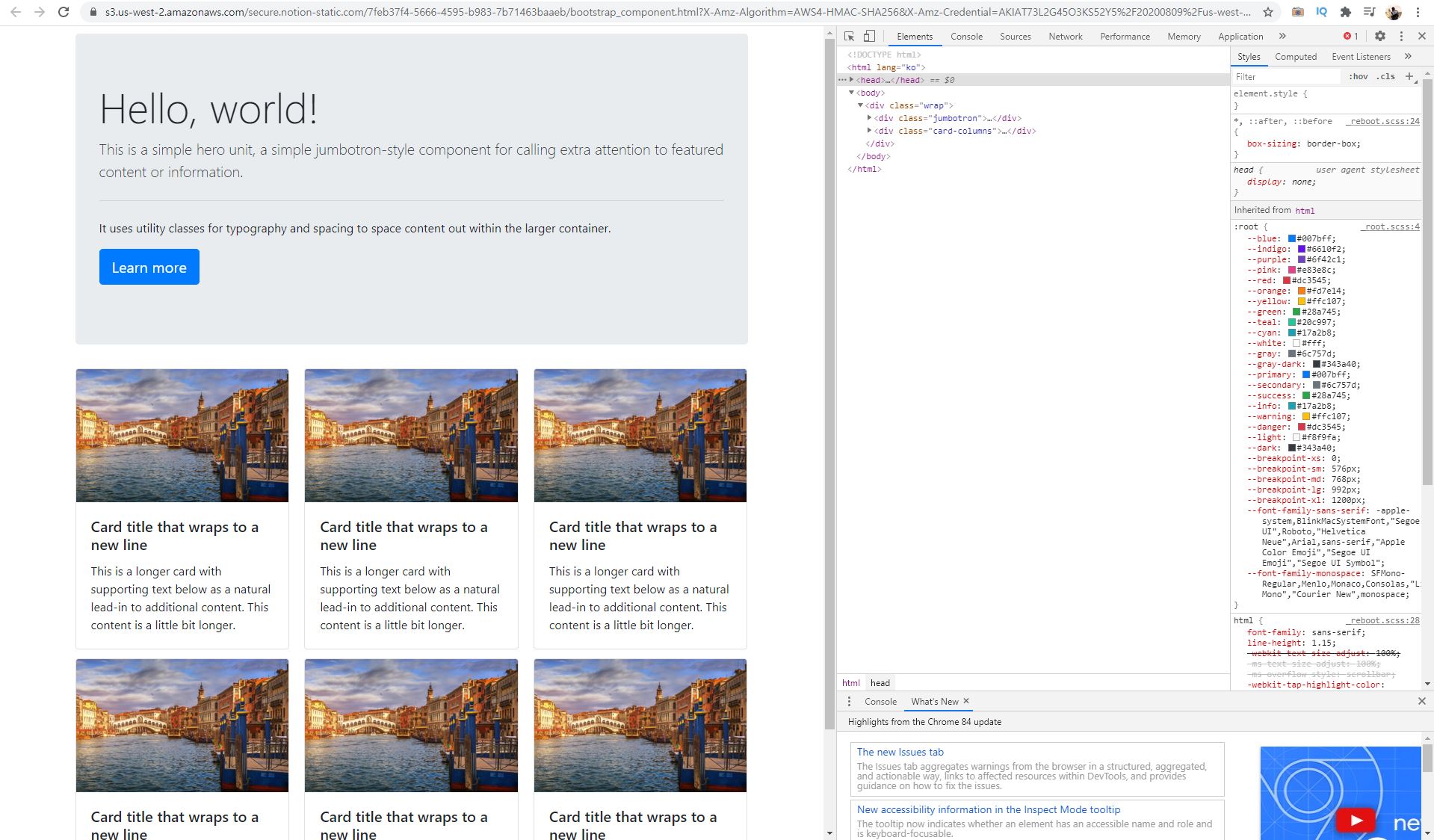Toggle the device toolbar icon
1434x840 pixels.
tap(869, 36)
